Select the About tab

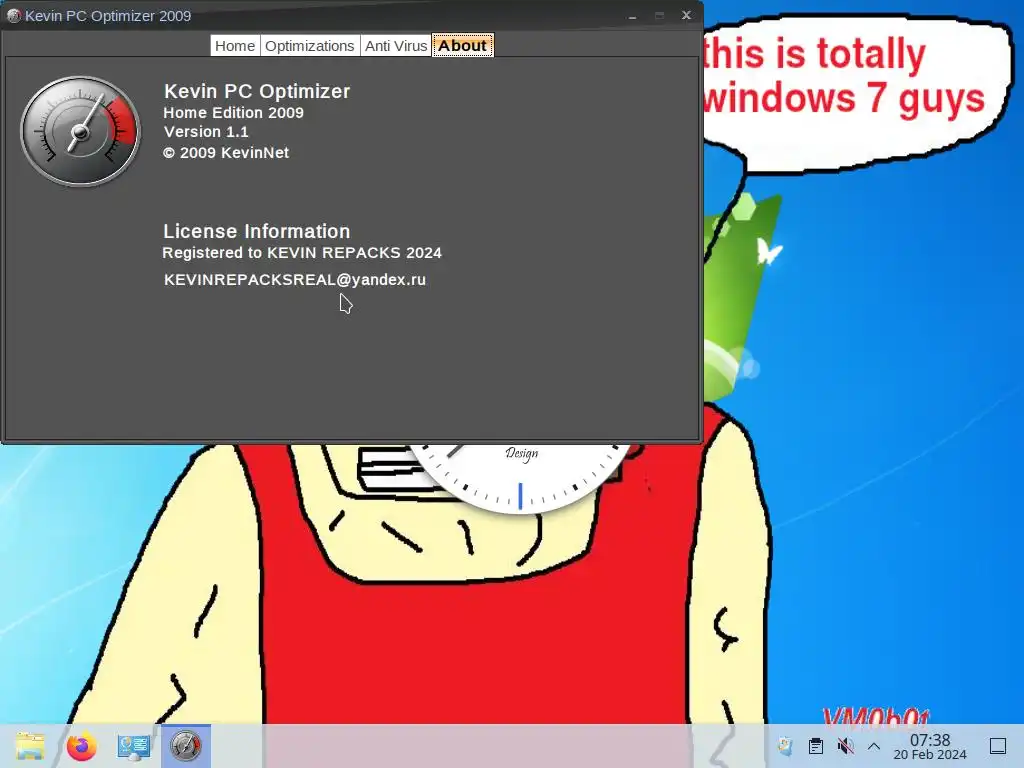click(x=462, y=46)
